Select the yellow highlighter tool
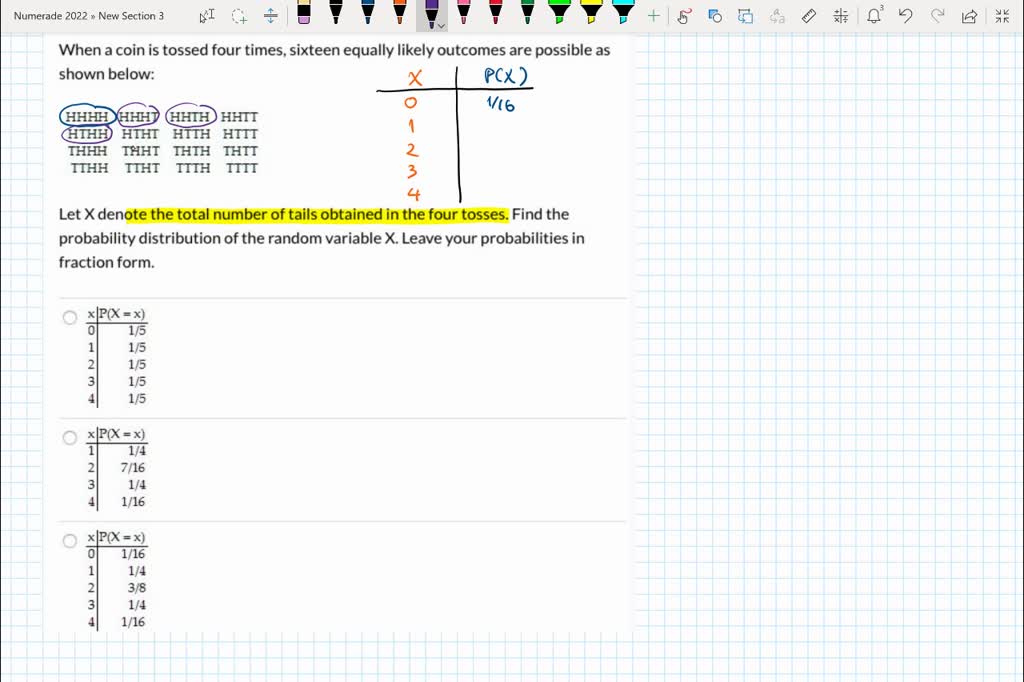1024x682 pixels. click(x=590, y=14)
